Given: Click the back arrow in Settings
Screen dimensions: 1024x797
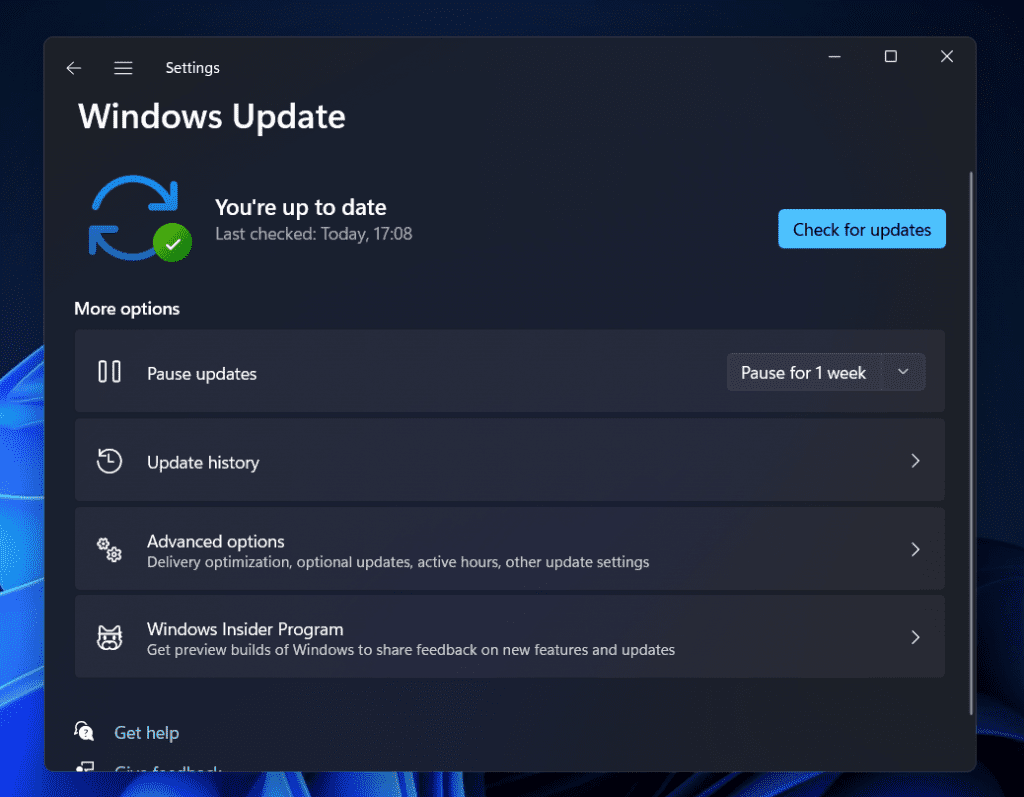Looking at the screenshot, I should pyautogui.click(x=74, y=67).
